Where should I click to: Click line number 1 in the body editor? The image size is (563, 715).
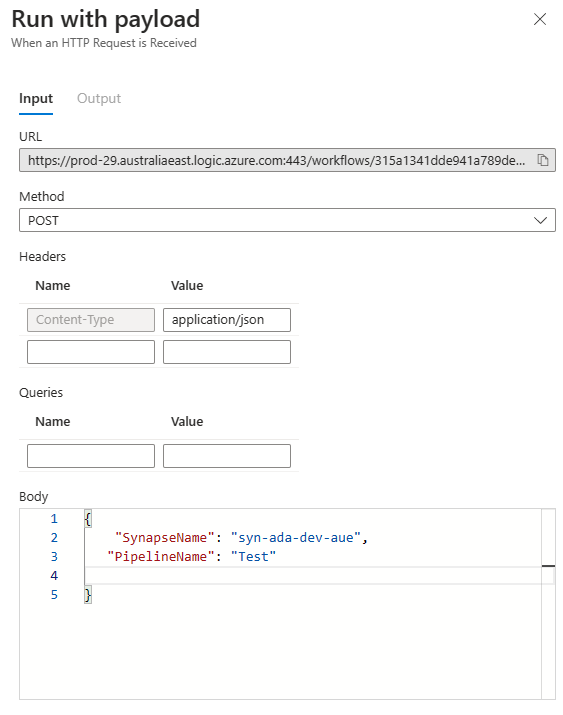coord(54,519)
